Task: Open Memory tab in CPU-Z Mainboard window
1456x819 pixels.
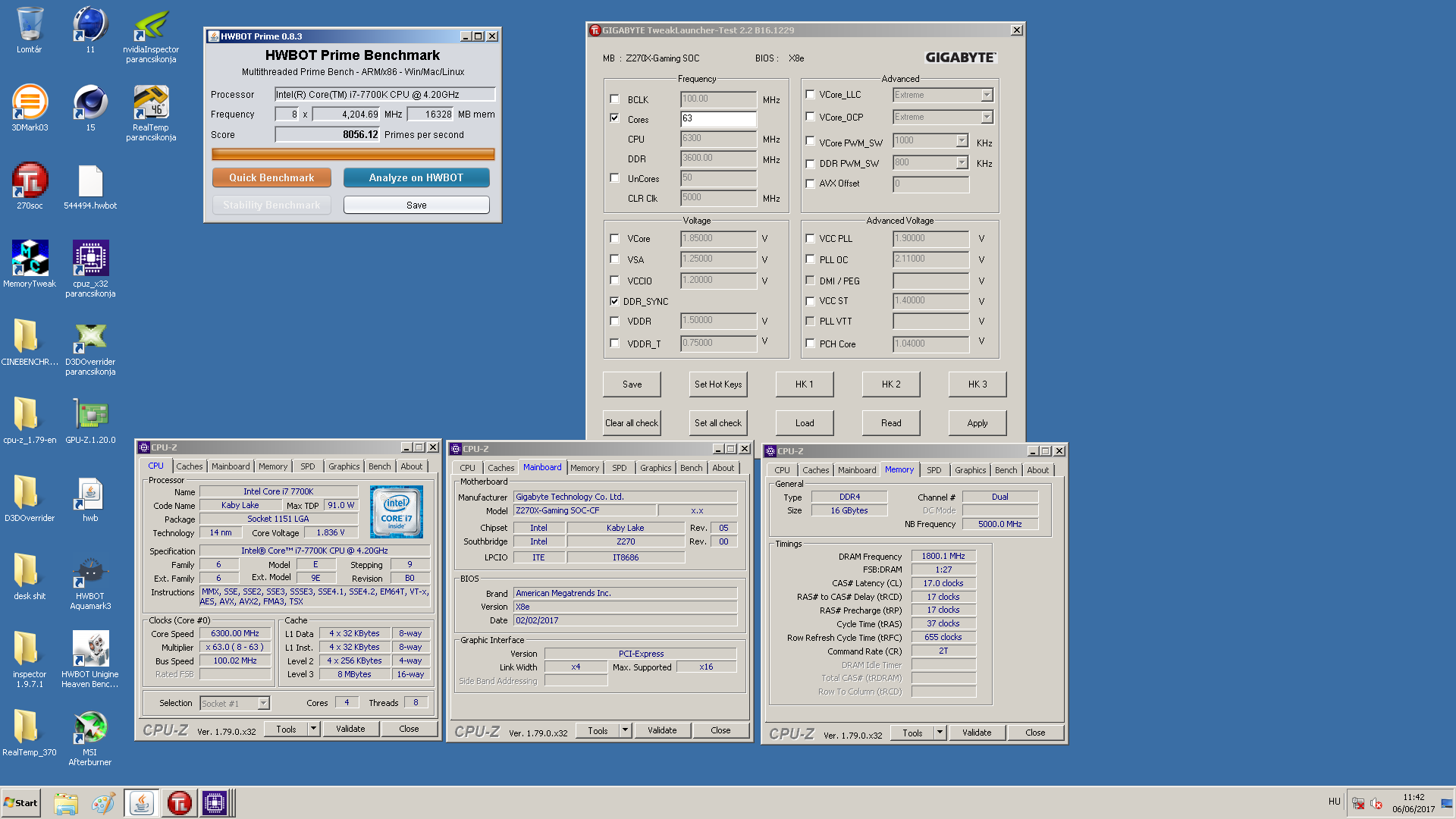Action: pos(585,468)
